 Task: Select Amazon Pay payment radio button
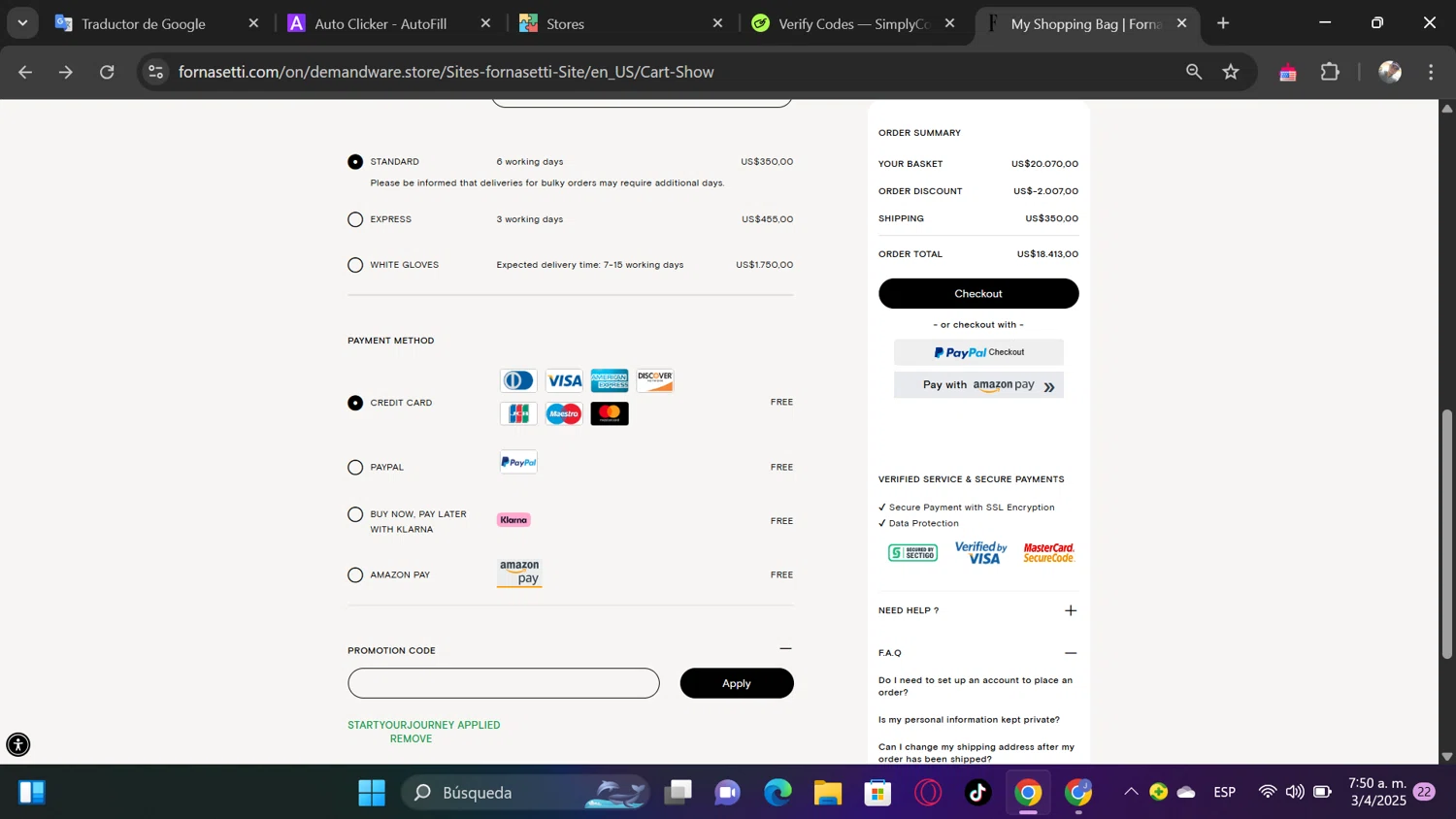(x=355, y=575)
